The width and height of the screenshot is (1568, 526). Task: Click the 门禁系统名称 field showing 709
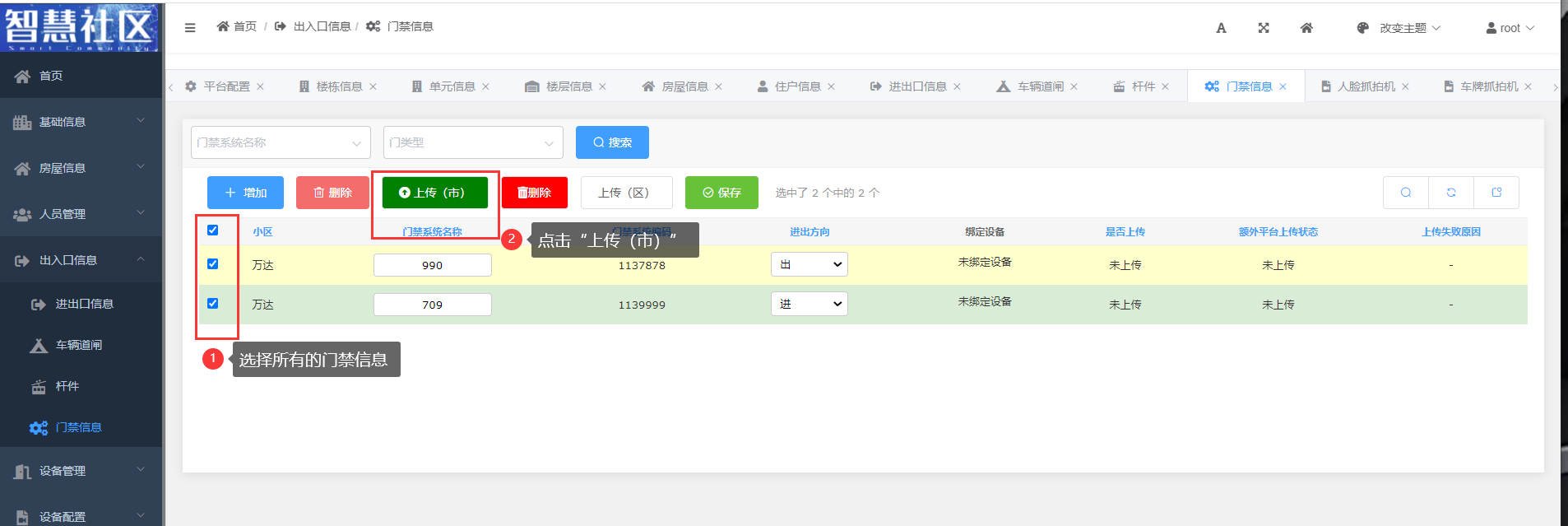pos(433,305)
